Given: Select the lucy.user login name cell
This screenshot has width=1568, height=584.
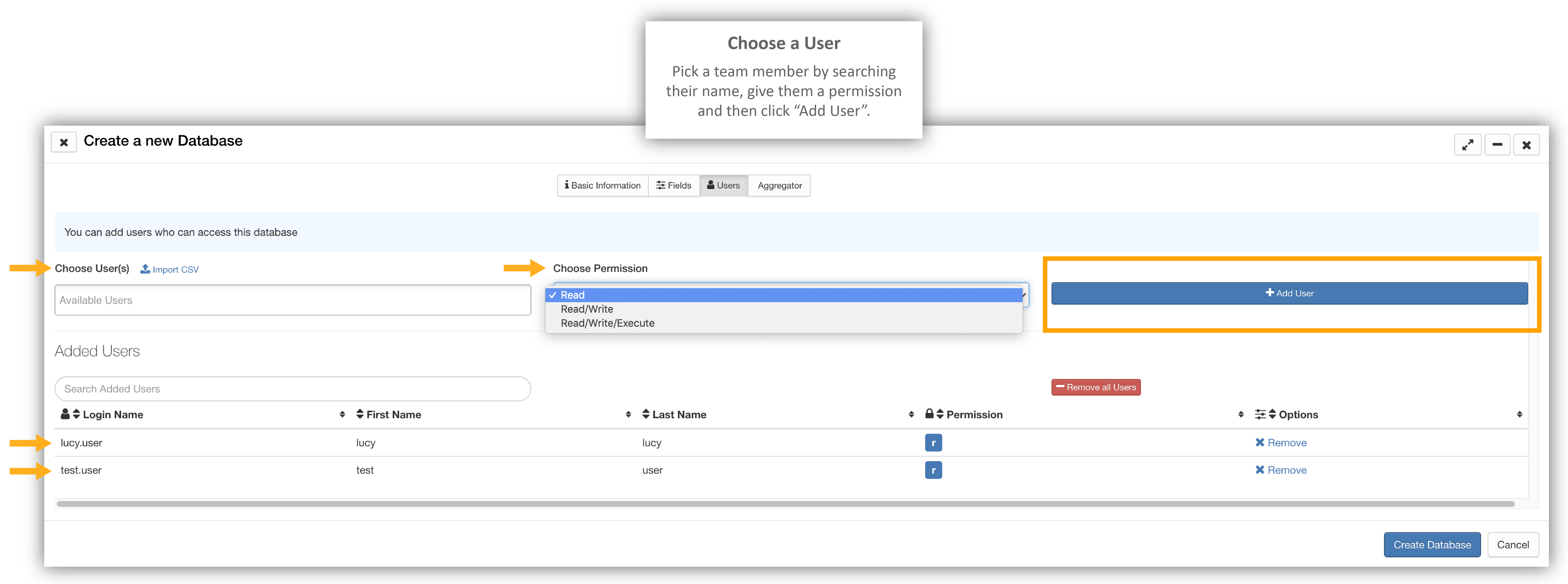Looking at the screenshot, I should [x=81, y=443].
